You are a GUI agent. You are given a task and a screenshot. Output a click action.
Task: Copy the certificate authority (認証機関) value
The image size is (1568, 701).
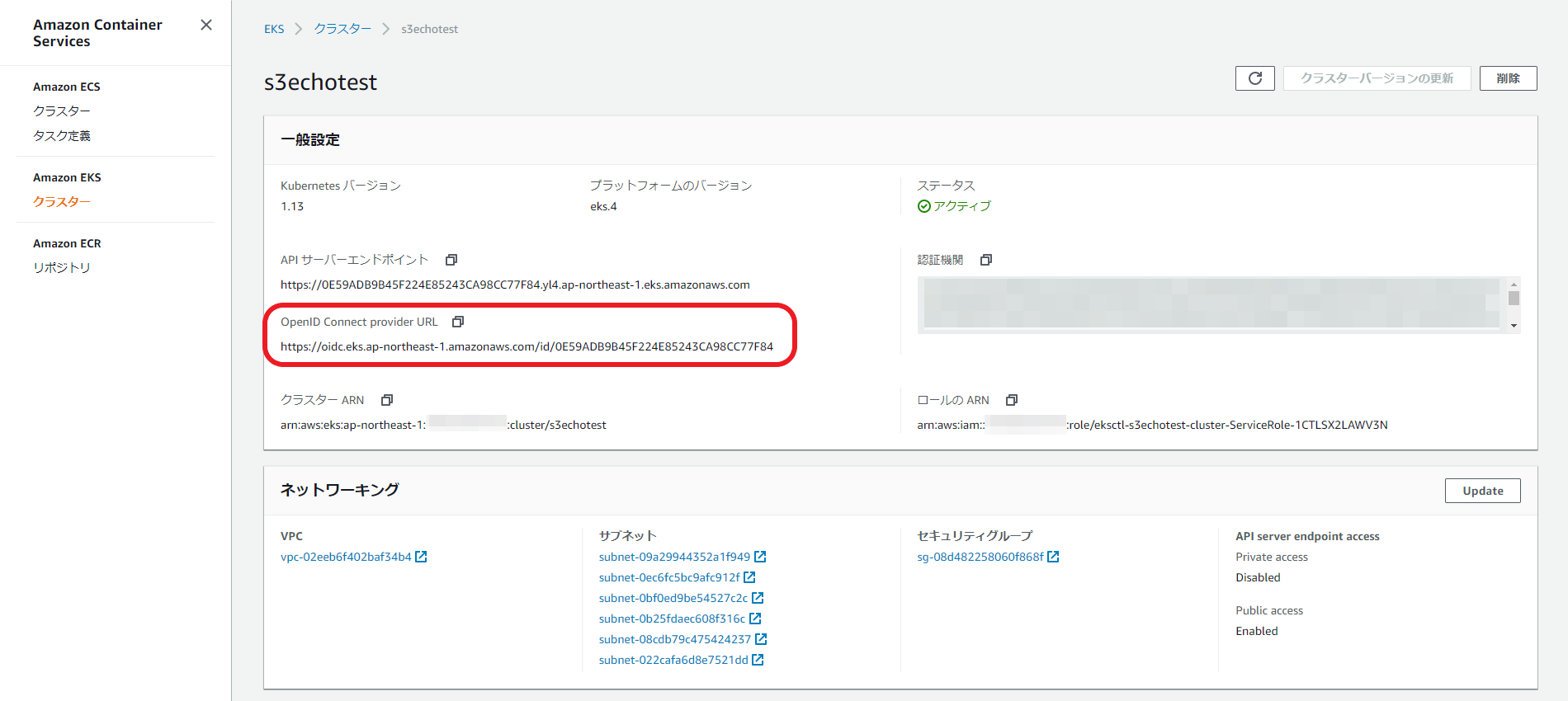tap(985, 260)
